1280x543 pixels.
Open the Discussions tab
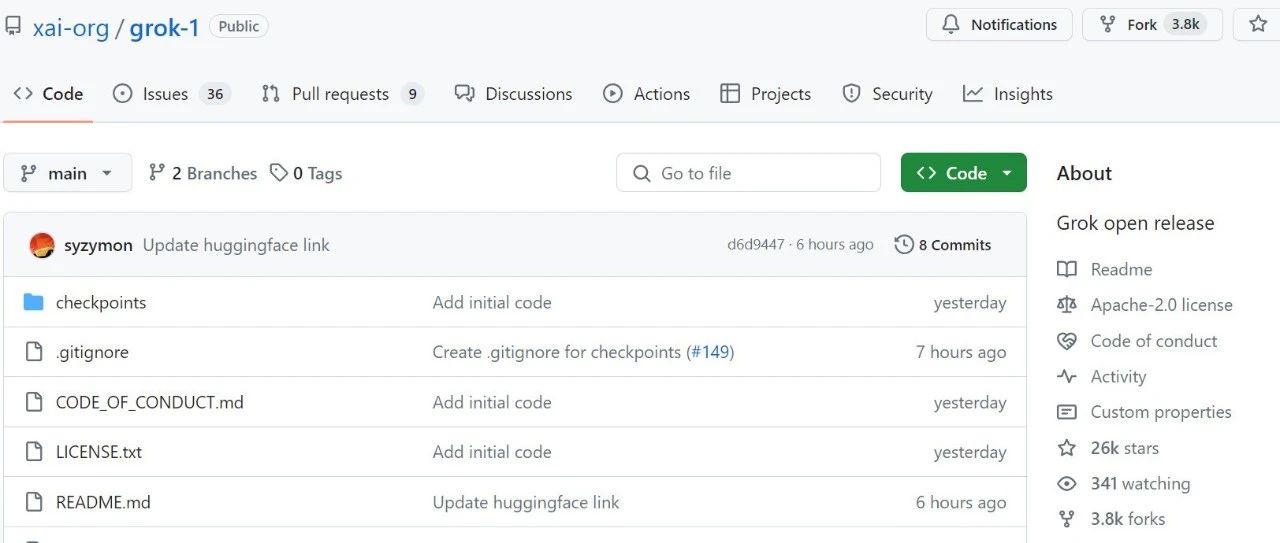click(513, 94)
